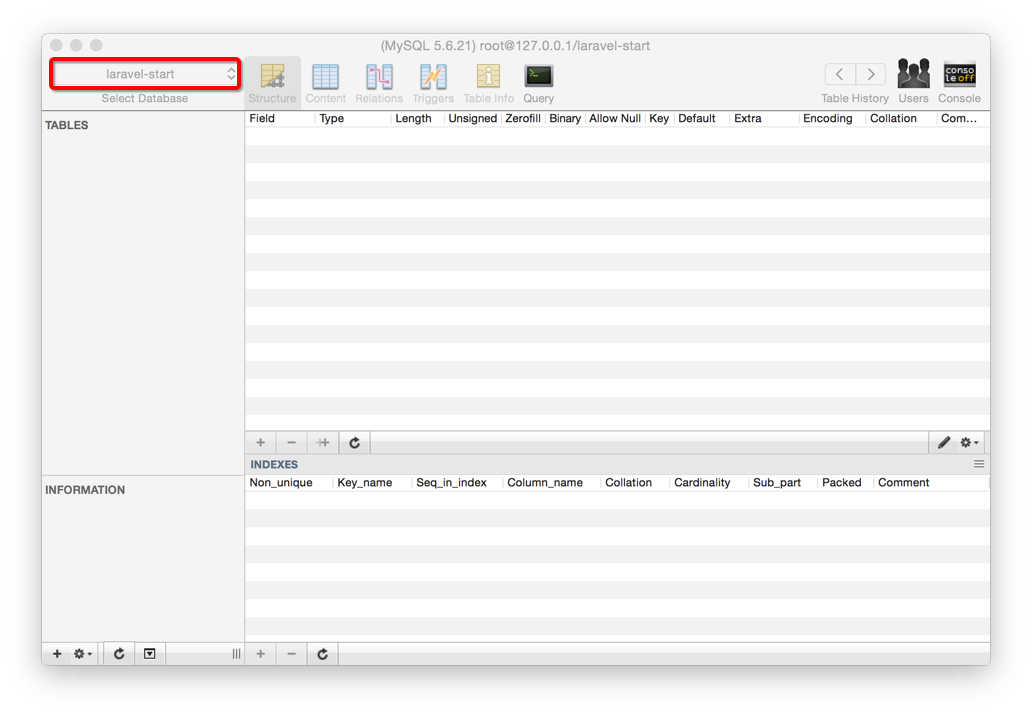
Task: Open the Triggers view
Action: (x=433, y=82)
